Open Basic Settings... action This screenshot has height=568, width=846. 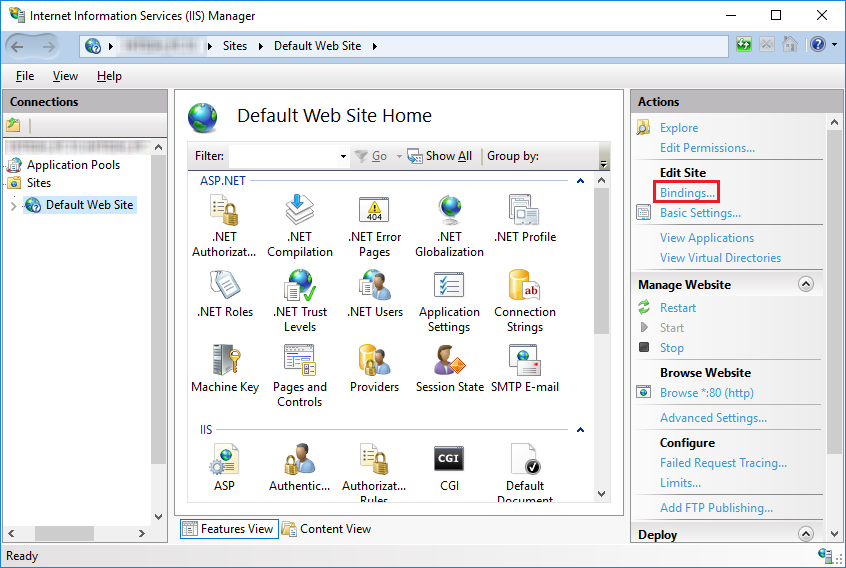click(700, 213)
